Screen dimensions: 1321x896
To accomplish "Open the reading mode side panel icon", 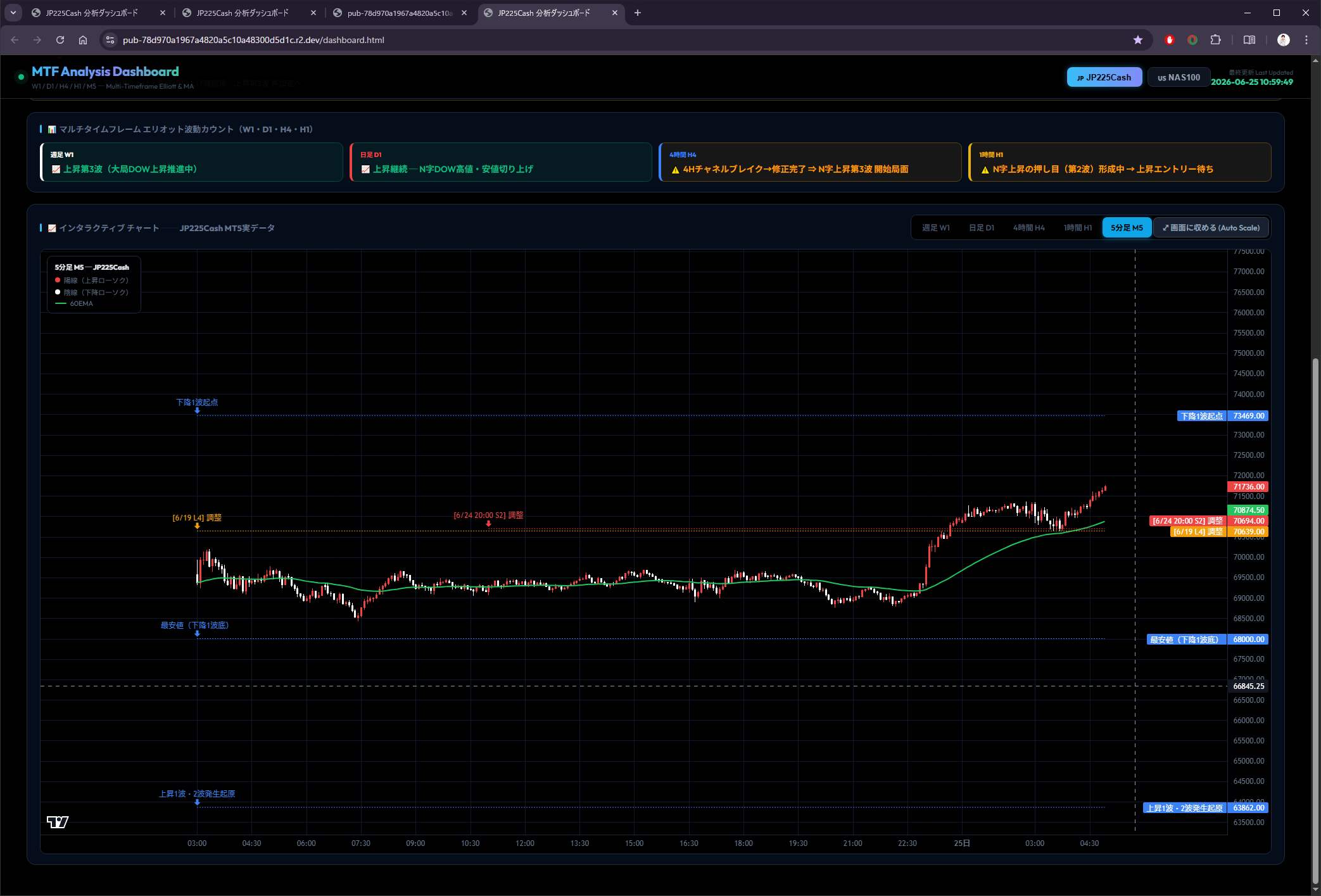I will click(1249, 40).
